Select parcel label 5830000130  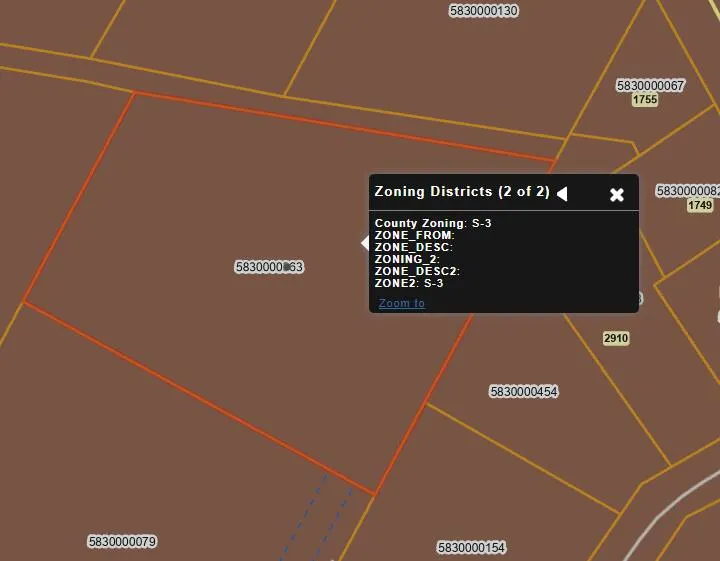click(x=484, y=11)
